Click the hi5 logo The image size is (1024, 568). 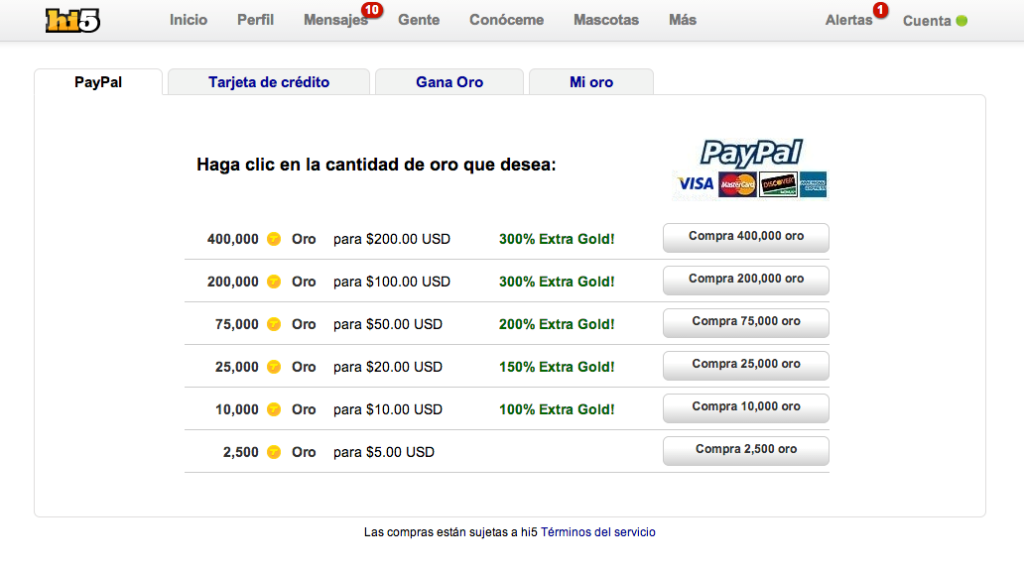72,20
